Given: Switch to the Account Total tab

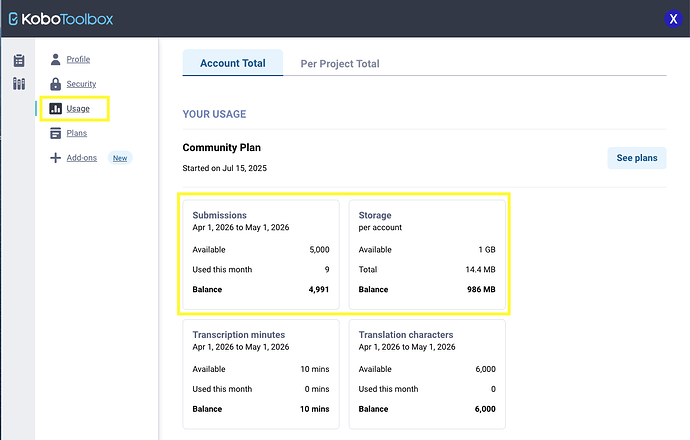Looking at the screenshot, I should 232,63.
